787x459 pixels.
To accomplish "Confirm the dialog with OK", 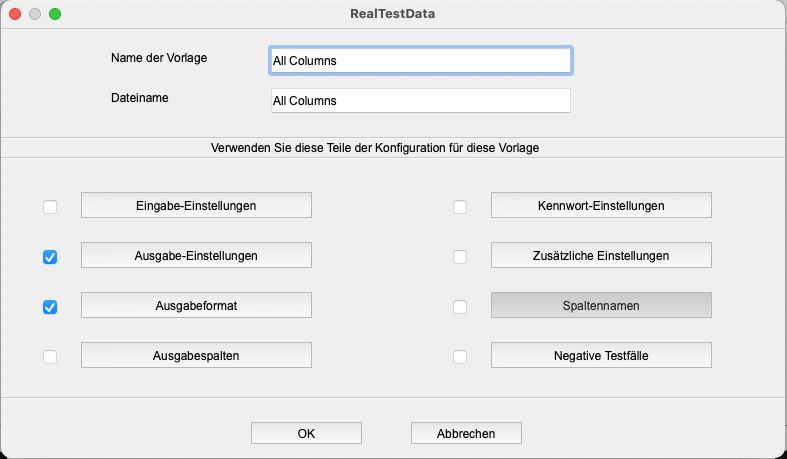I will coord(306,433).
